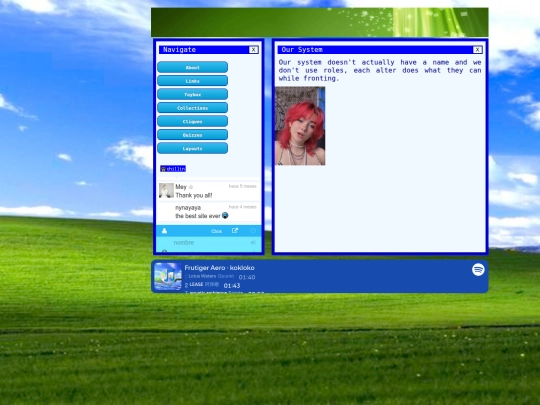Open the Collections page
540x405 pixels.
[x=192, y=108]
